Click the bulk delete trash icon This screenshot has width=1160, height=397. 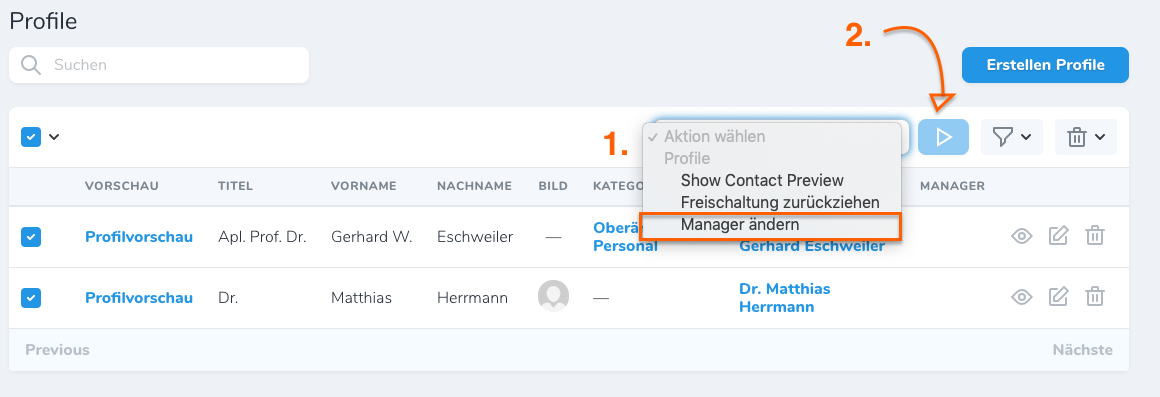point(1076,137)
